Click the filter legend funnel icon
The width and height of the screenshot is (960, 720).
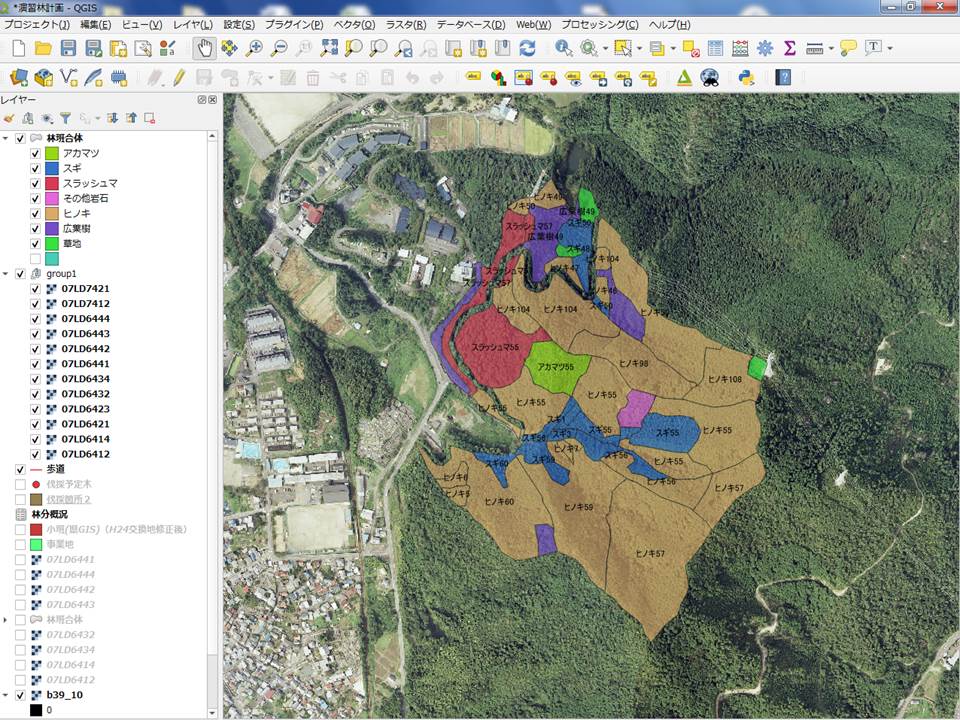(x=65, y=118)
